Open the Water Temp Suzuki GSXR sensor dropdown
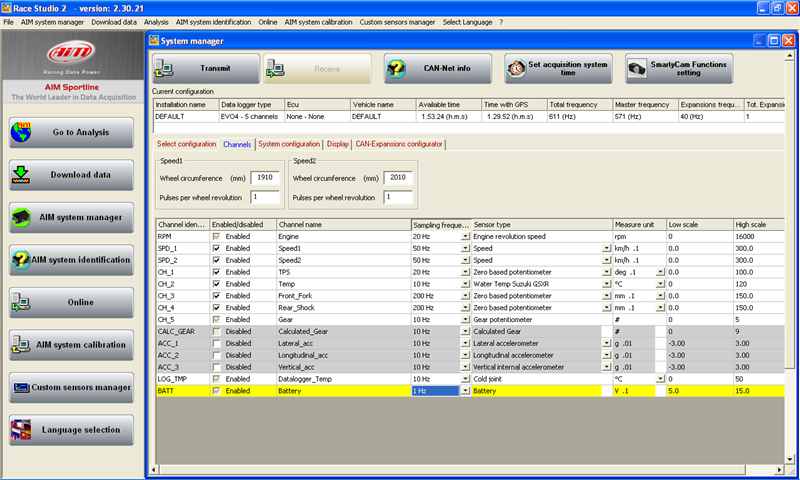The image size is (800, 480). point(606,284)
